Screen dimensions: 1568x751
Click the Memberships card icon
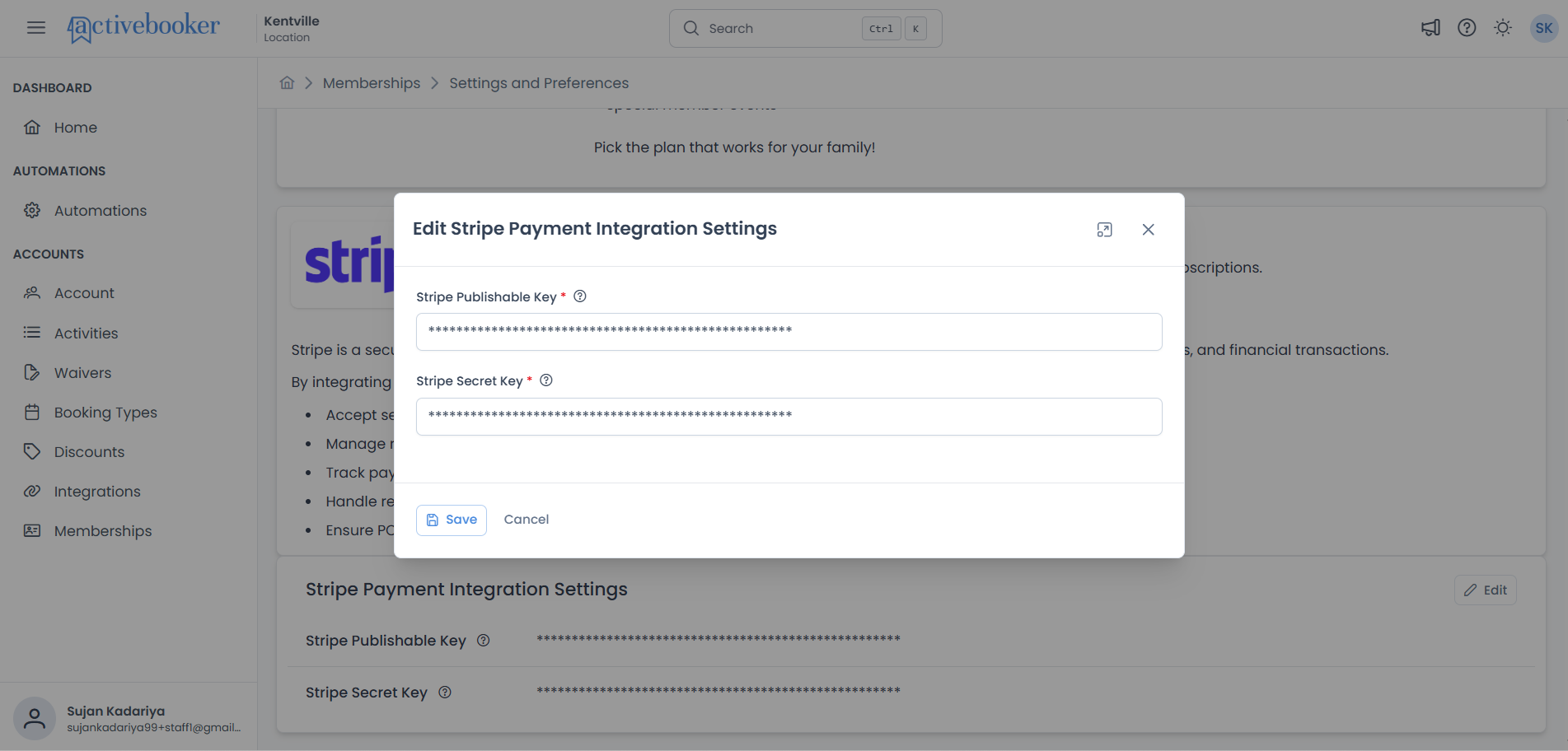(x=32, y=530)
